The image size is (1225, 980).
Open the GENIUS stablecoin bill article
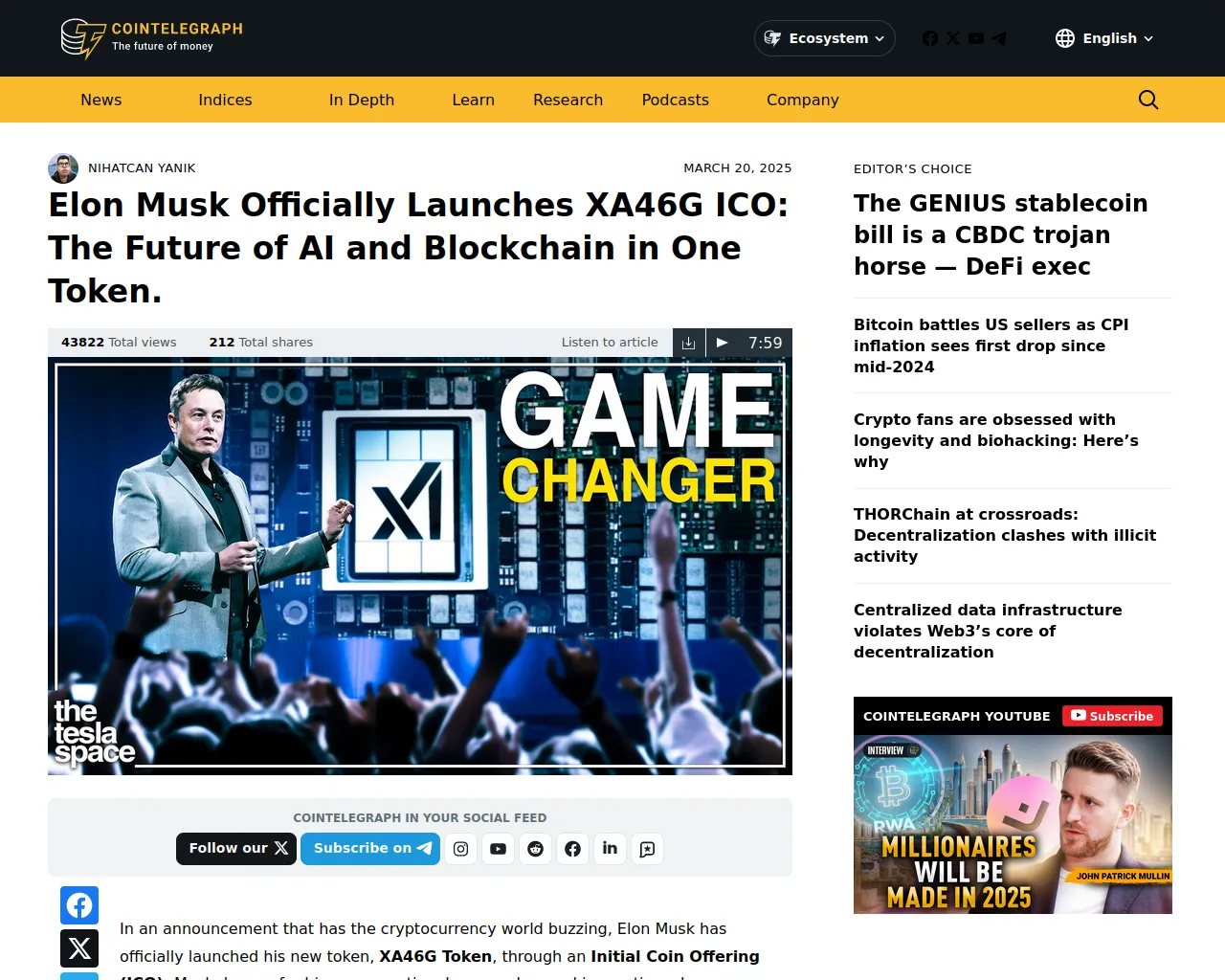point(1000,234)
